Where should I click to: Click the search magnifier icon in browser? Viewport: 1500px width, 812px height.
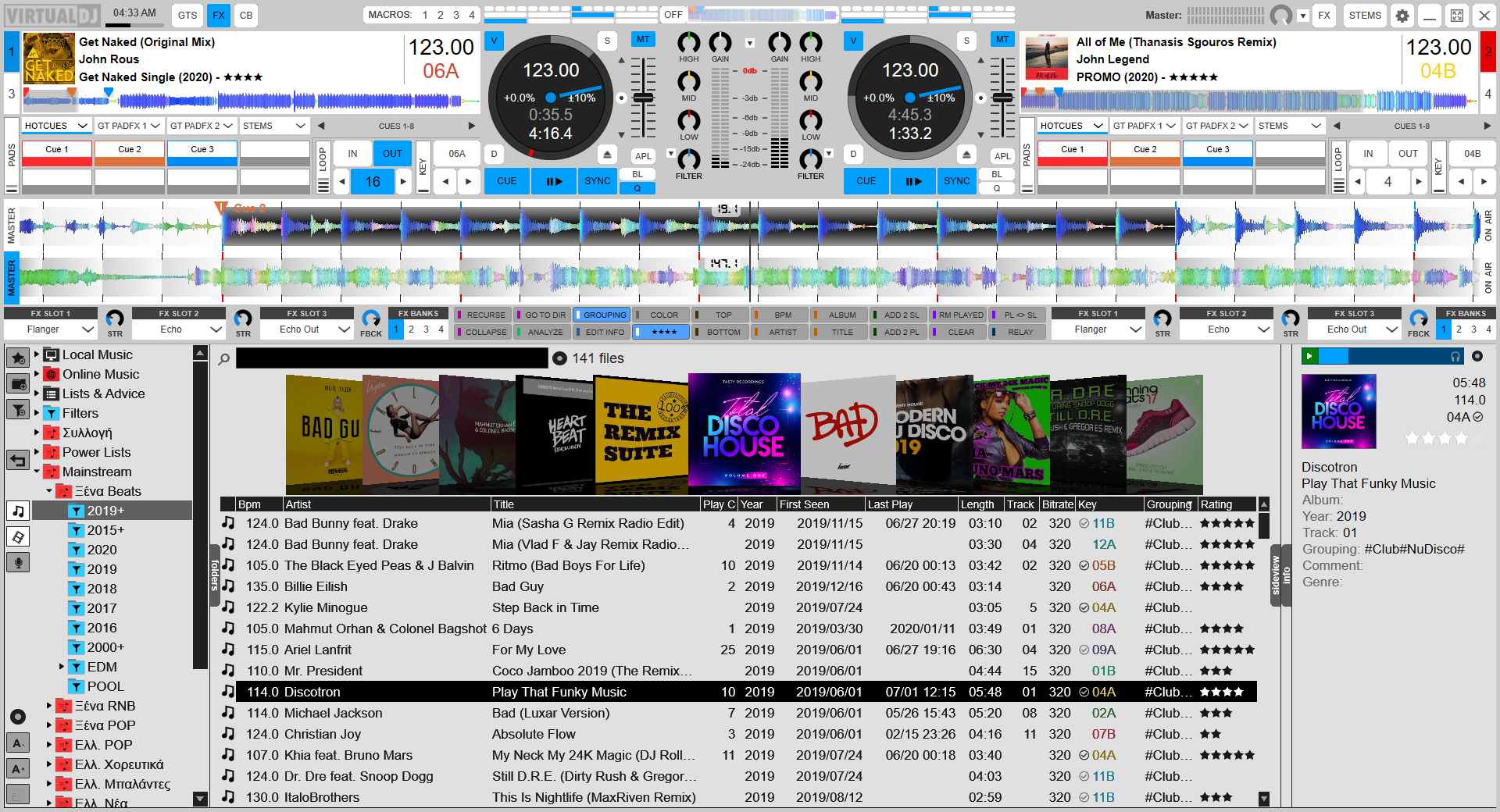coord(224,359)
